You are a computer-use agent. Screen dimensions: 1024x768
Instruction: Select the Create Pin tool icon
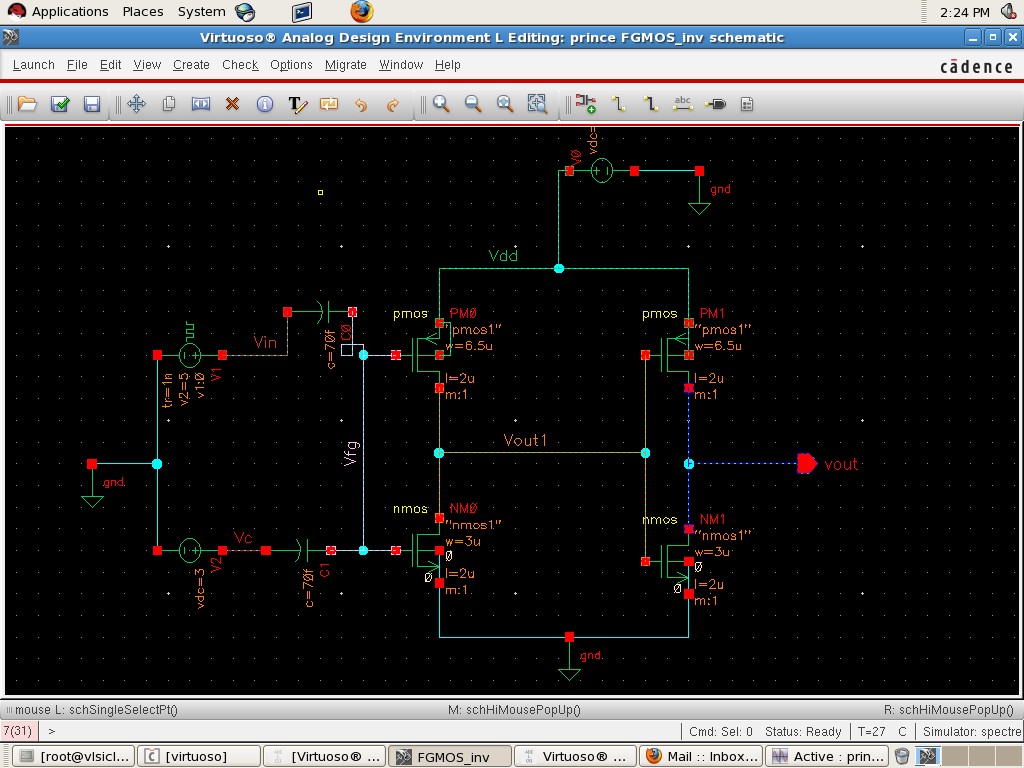tap(716, 104)
